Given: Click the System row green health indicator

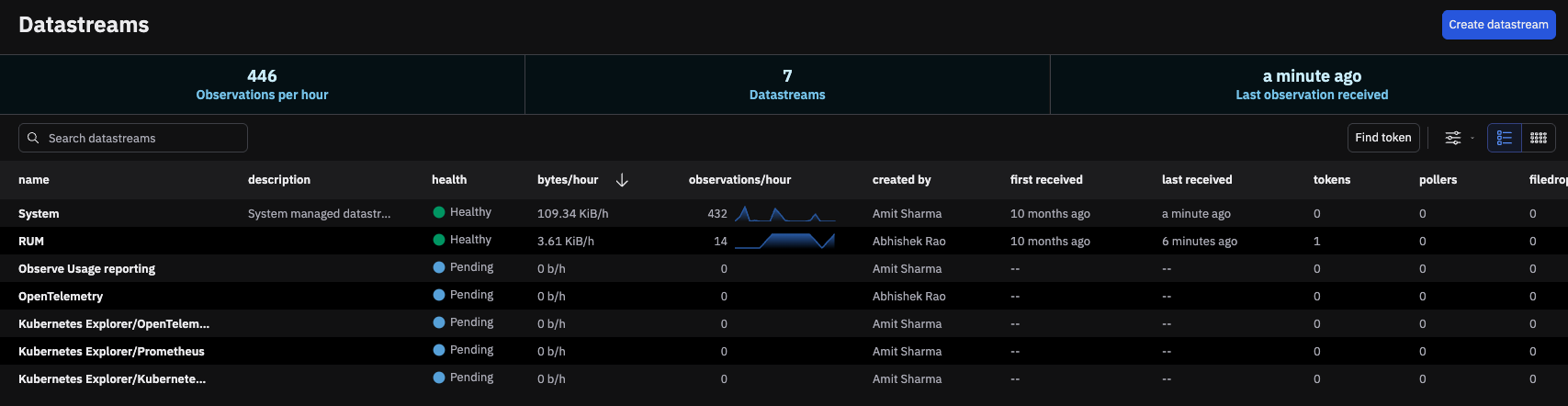Looking at the screenshot, I should click(x=439, y=212).
